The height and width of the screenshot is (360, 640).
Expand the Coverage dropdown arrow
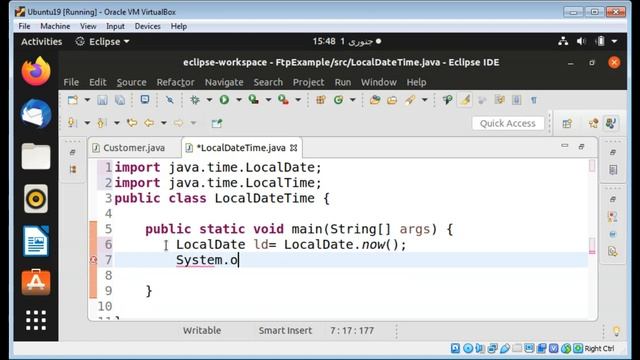268,100
